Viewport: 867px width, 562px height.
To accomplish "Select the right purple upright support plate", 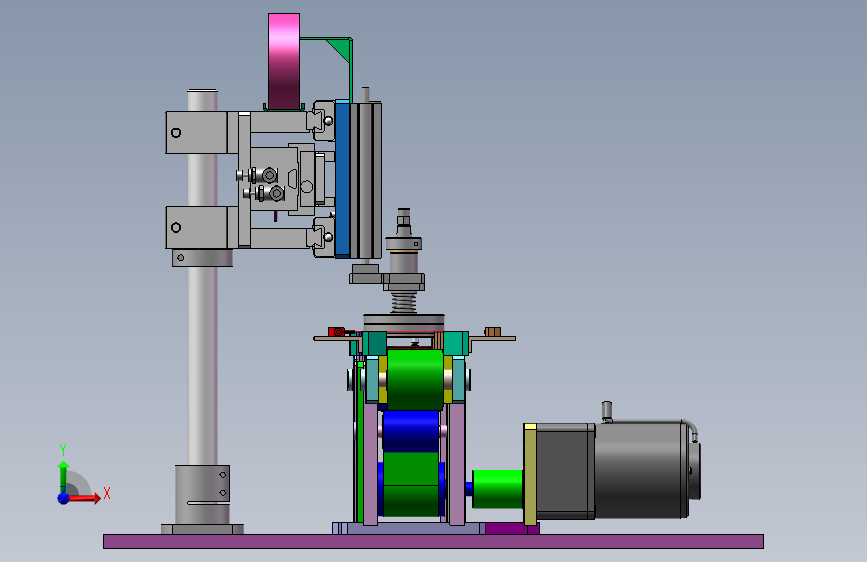I will coord(457,465).
